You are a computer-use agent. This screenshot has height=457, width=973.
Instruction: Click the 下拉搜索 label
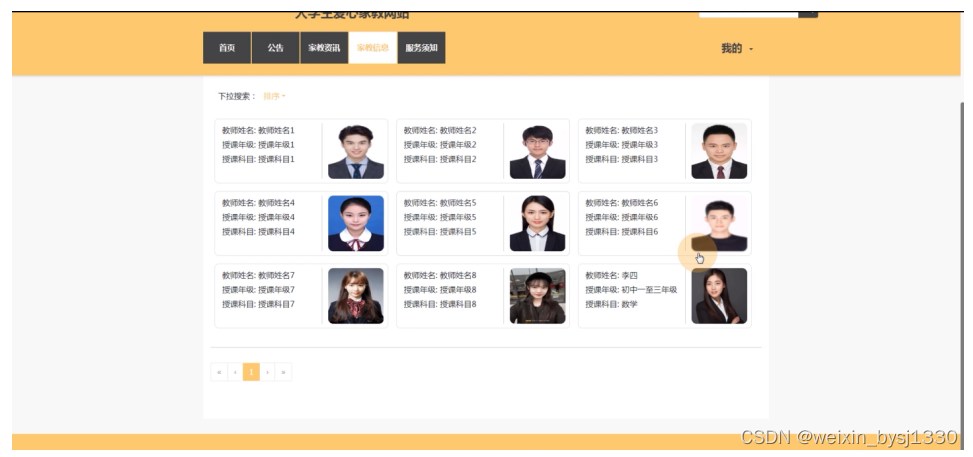(236, 96)
